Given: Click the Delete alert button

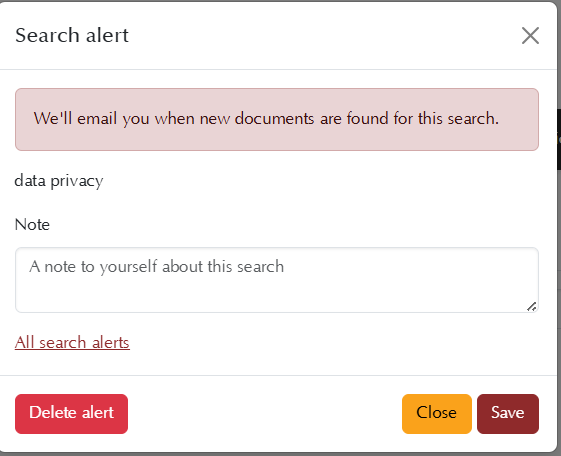Looking at the screenshot, I should click(72, 414).
